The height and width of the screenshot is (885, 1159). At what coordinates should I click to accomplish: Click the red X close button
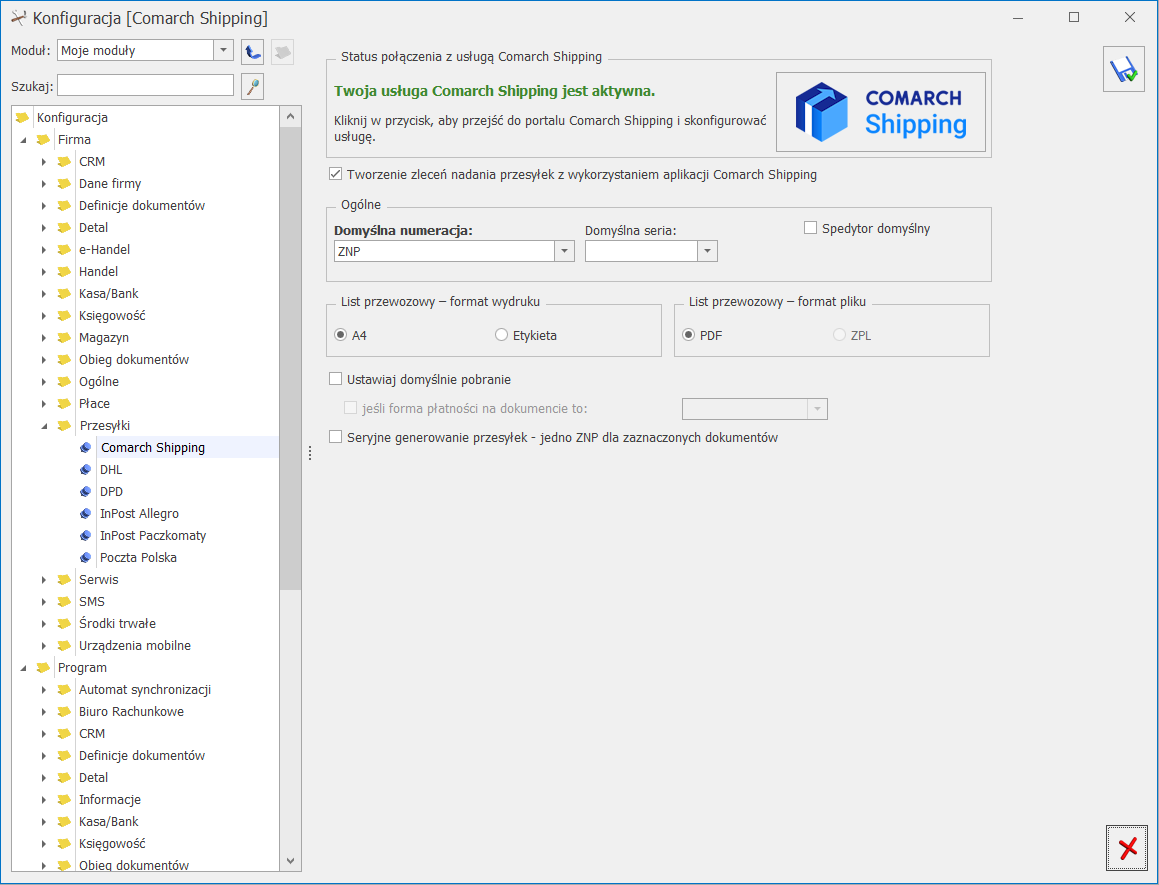click(1127, 848)
